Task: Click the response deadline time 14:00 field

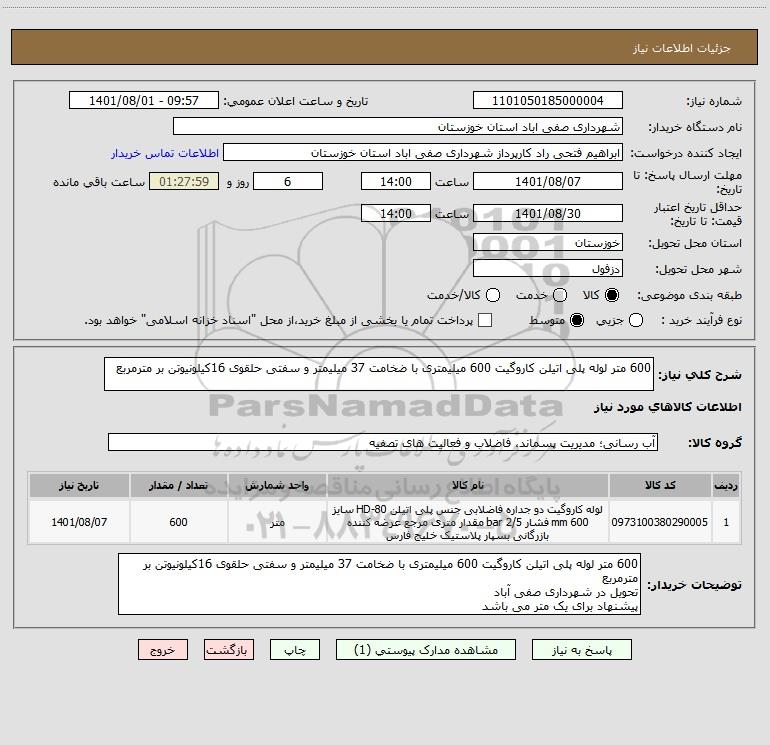Action: 396,181
